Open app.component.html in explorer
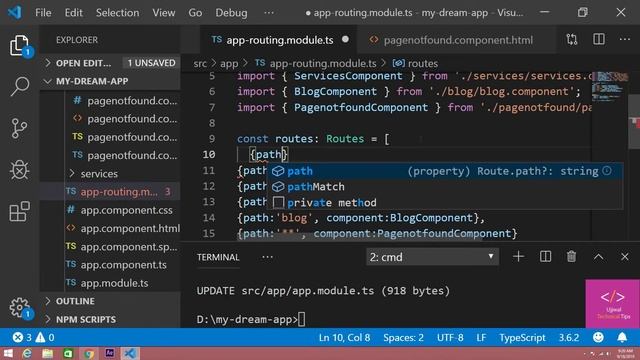 110,228
